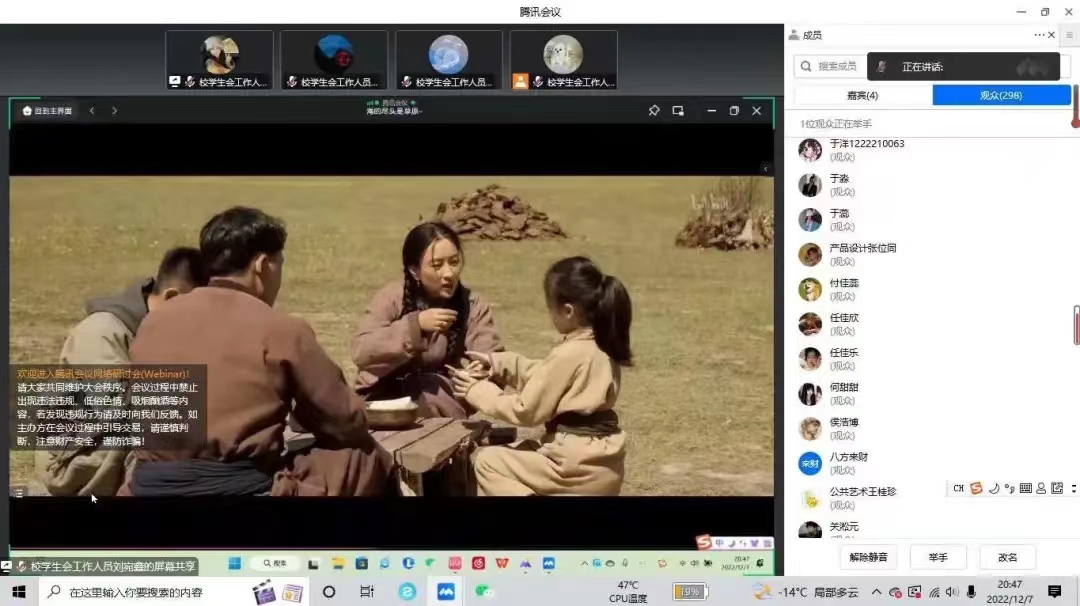Click the list icon at video bottom-left
The height and width of the screenshot is (606, 1080).
(19, 492)
